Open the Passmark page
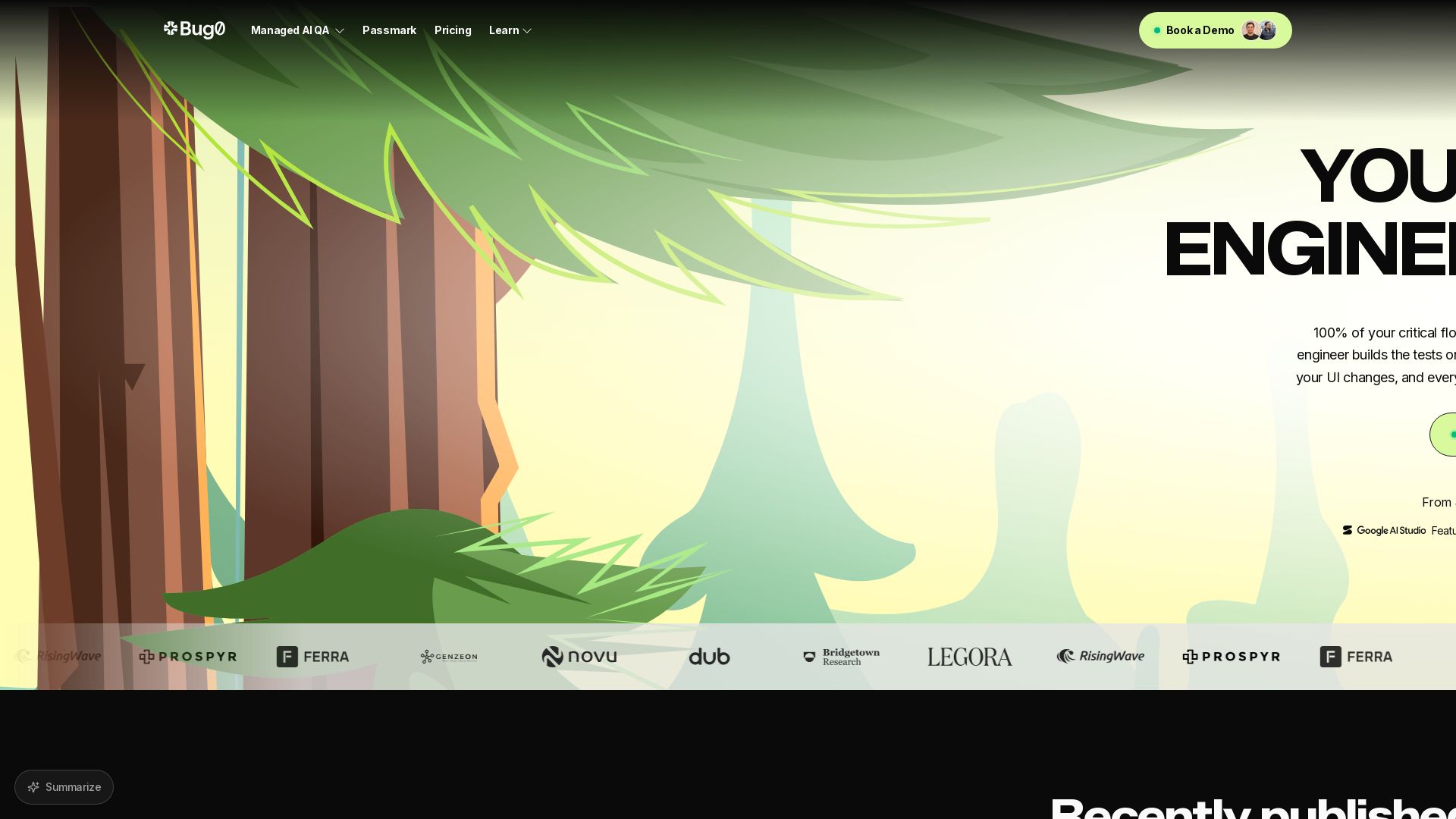Screen dimensions: 1456x819 389,30
